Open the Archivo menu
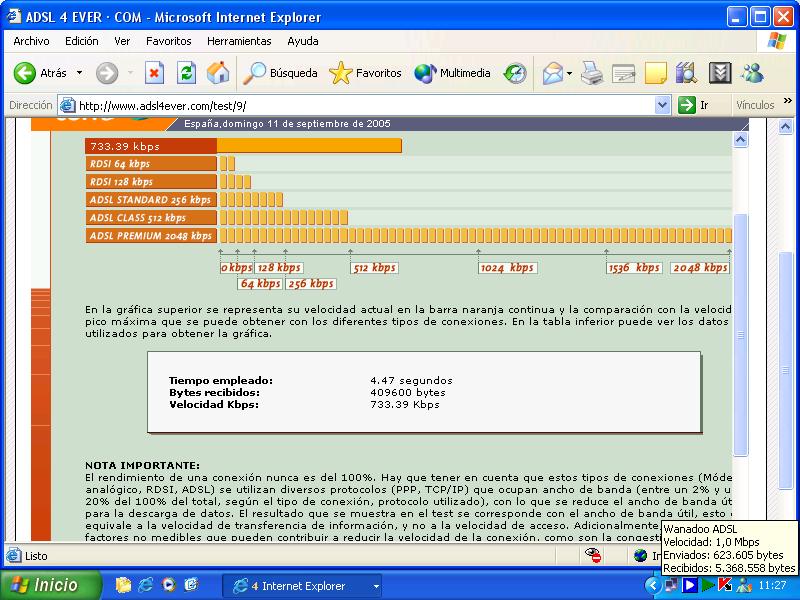 32,41
